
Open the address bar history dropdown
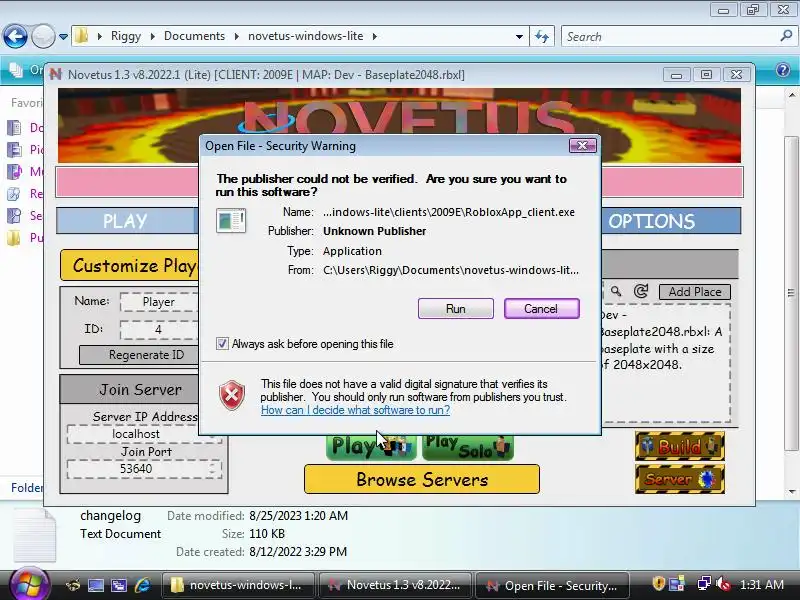(x=519, y=37)
